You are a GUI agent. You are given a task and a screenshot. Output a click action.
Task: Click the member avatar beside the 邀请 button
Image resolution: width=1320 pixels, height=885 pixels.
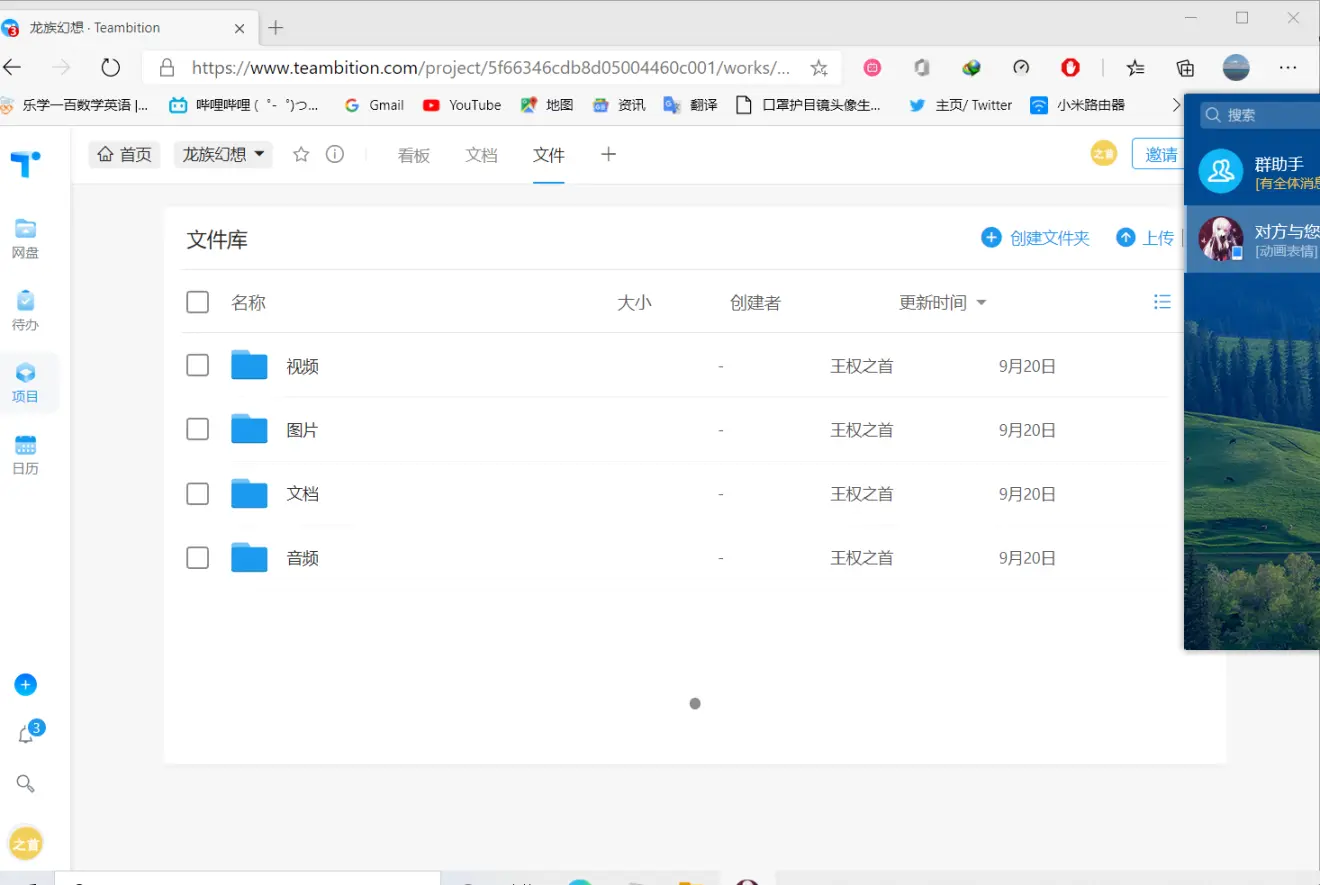[1103, 154]
